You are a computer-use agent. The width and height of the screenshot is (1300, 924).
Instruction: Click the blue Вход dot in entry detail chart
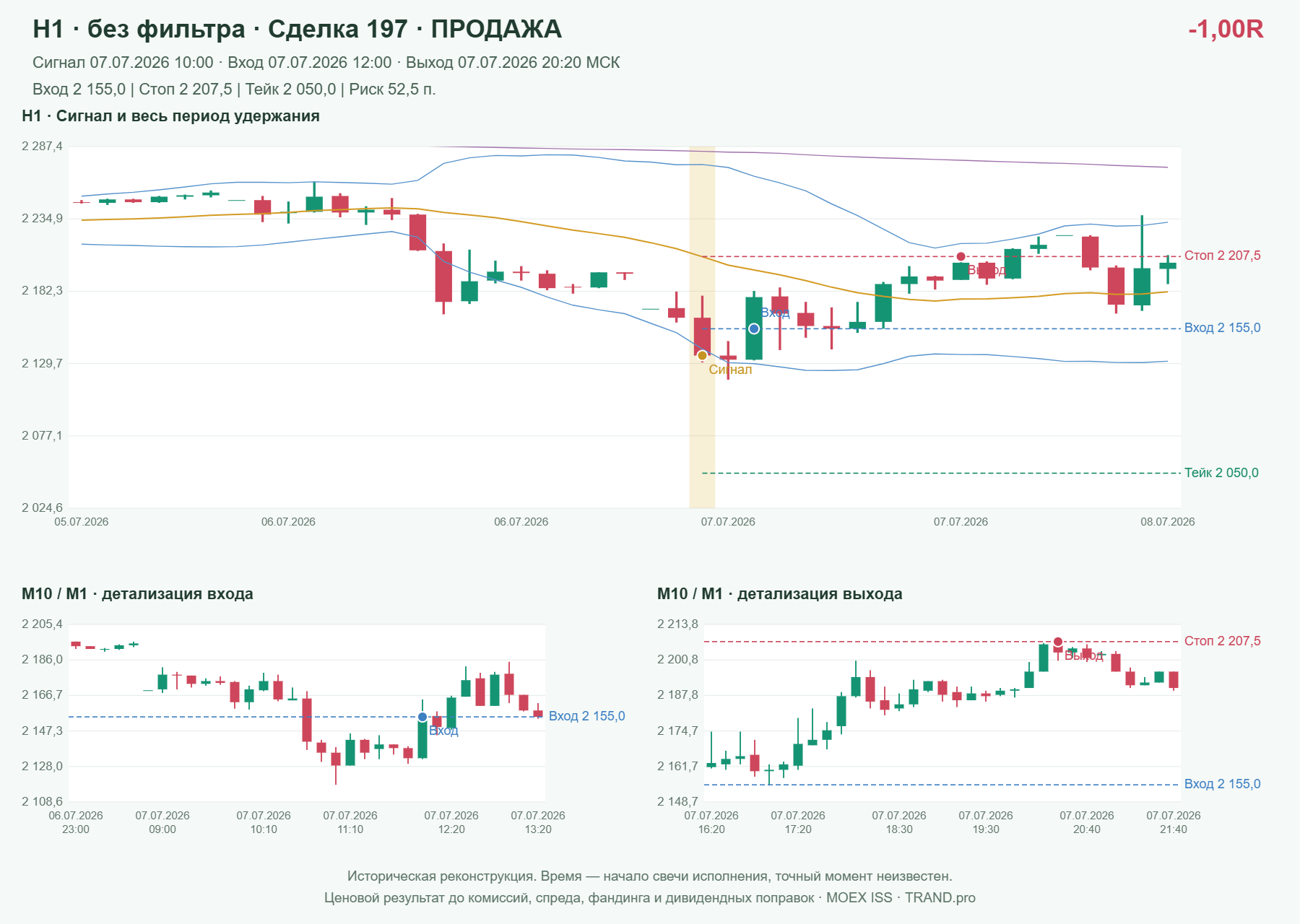coord(422,717)
